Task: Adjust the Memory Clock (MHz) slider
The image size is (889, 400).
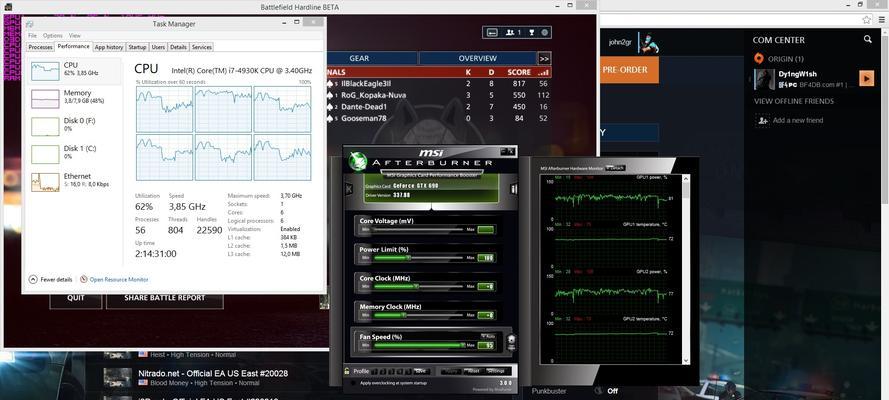Action: pos(417,315)
